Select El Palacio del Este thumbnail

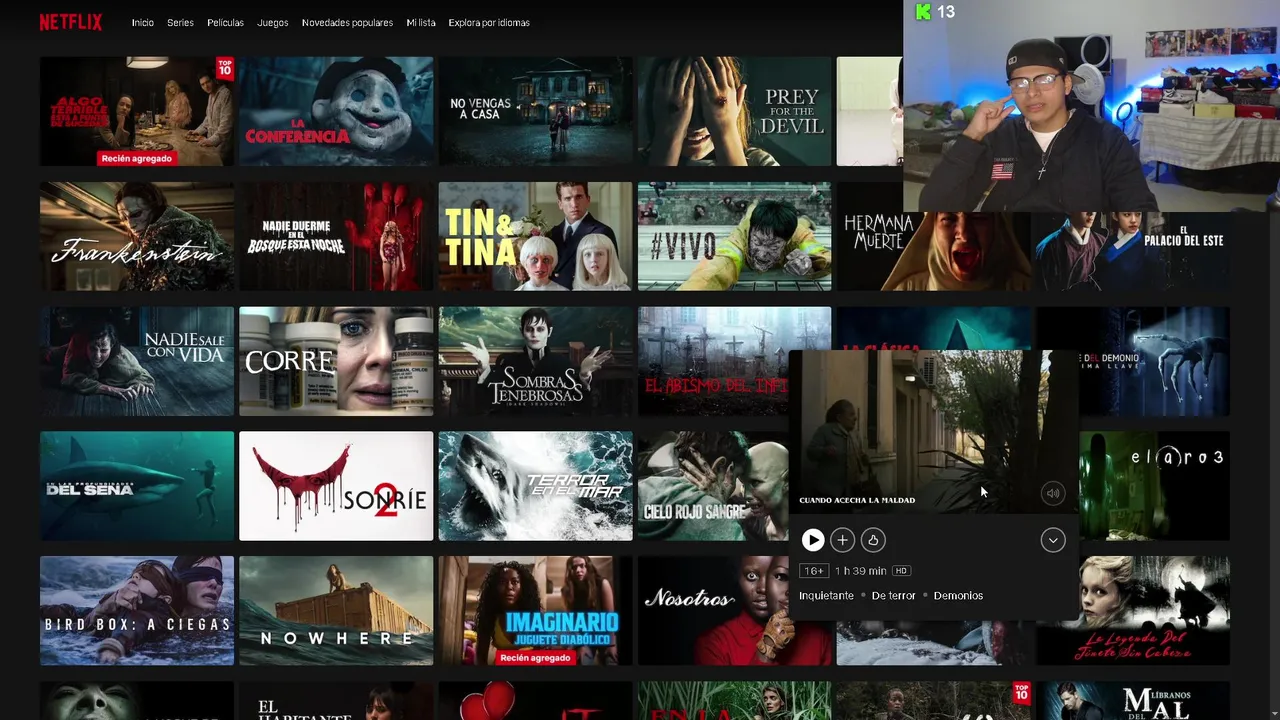point(1133,251)
